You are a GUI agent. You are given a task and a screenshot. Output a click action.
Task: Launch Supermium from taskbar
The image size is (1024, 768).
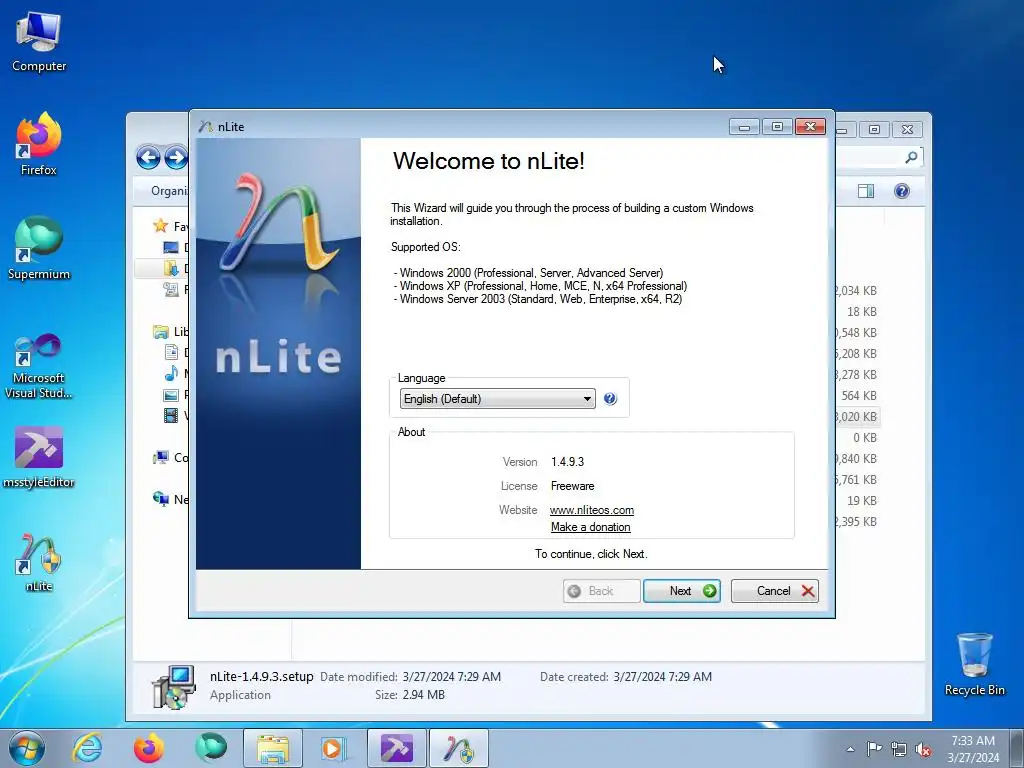coord(210,748)
